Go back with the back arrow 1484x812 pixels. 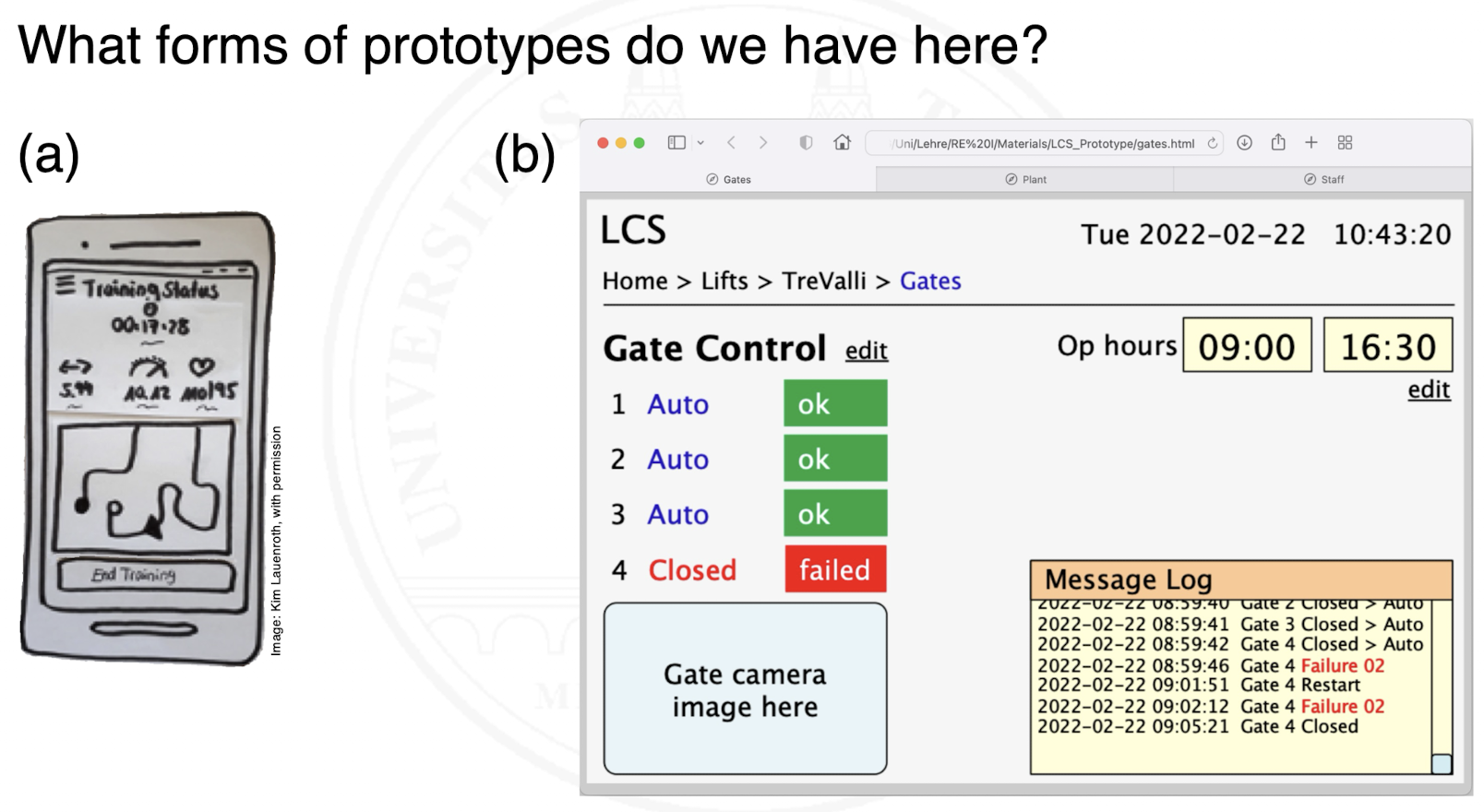click(731, 143)
